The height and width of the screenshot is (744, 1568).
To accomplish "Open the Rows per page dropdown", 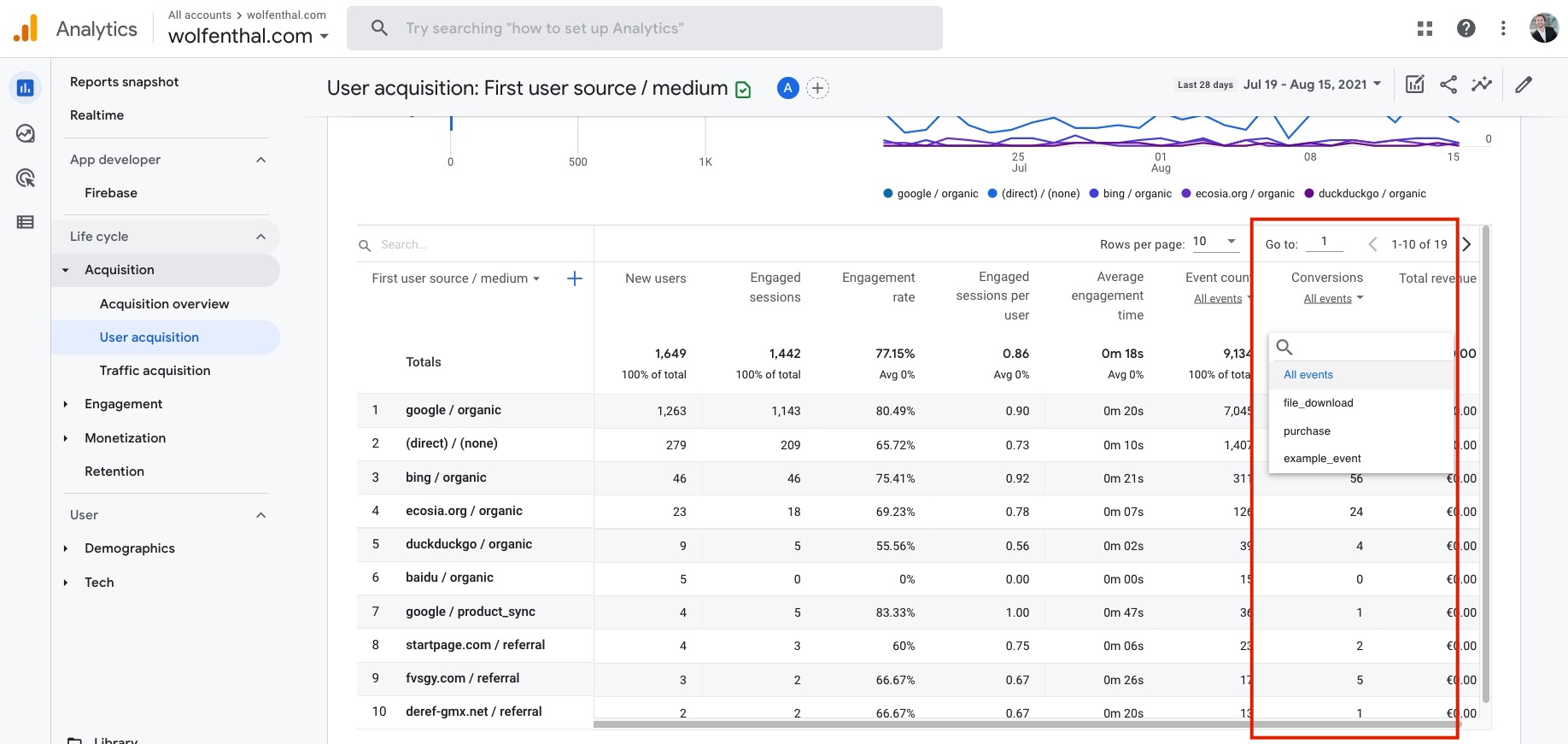I will pos(1214,242).
